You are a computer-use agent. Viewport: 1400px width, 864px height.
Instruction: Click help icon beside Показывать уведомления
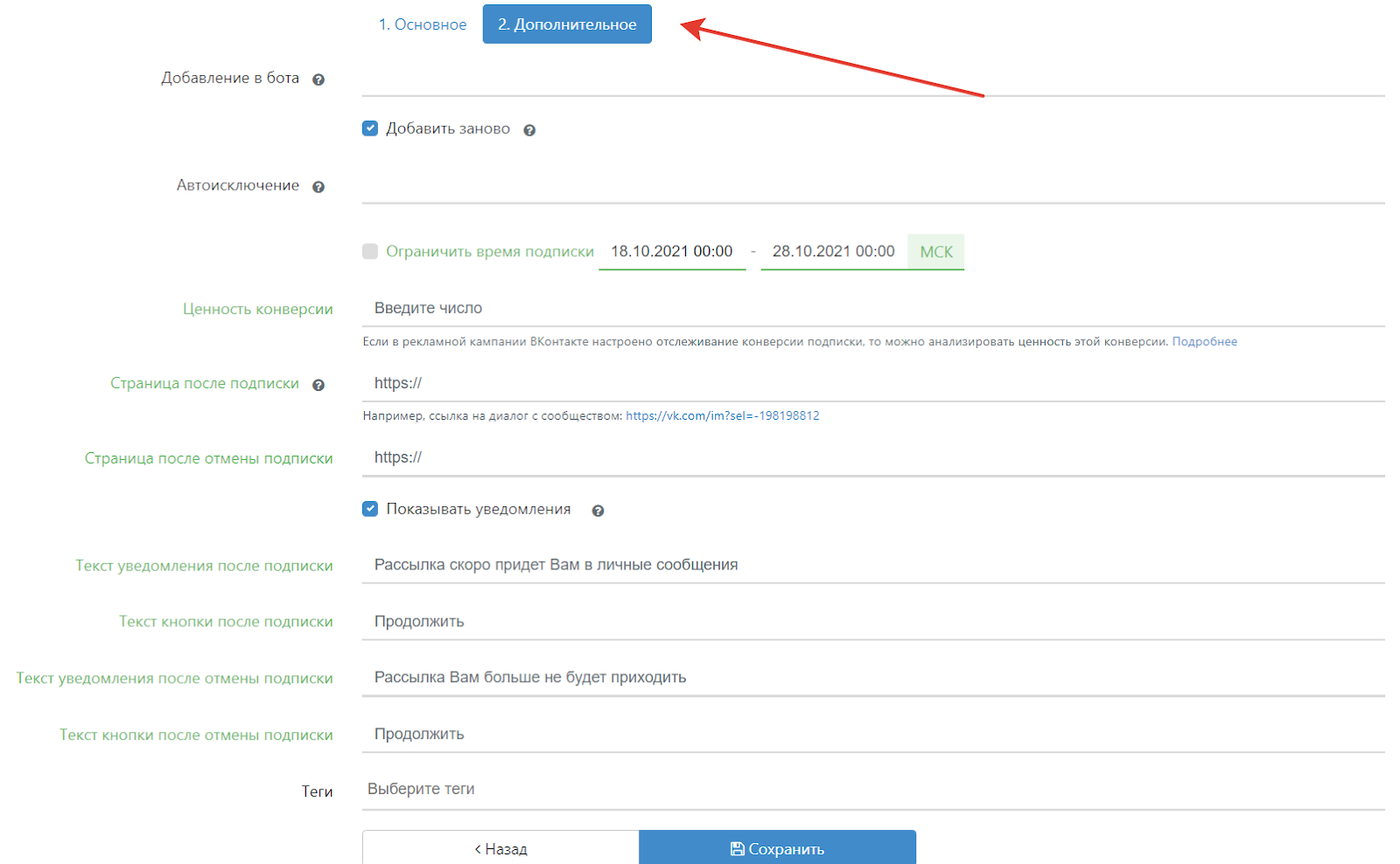tap(598, 511)
